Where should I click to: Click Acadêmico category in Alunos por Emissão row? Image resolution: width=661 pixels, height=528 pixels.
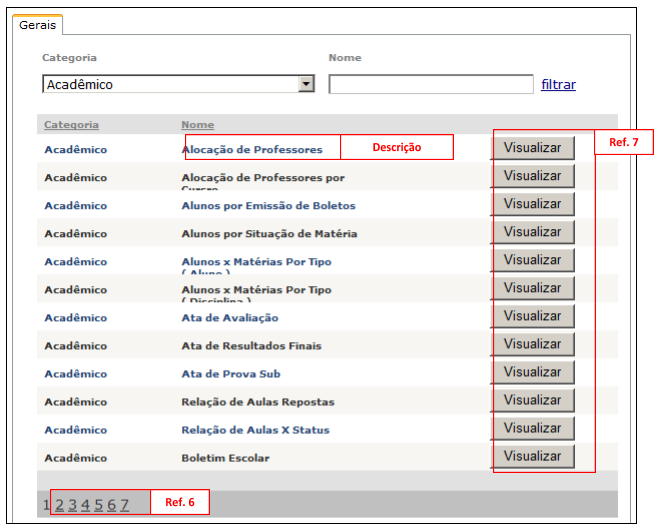(x=76, y=206)
